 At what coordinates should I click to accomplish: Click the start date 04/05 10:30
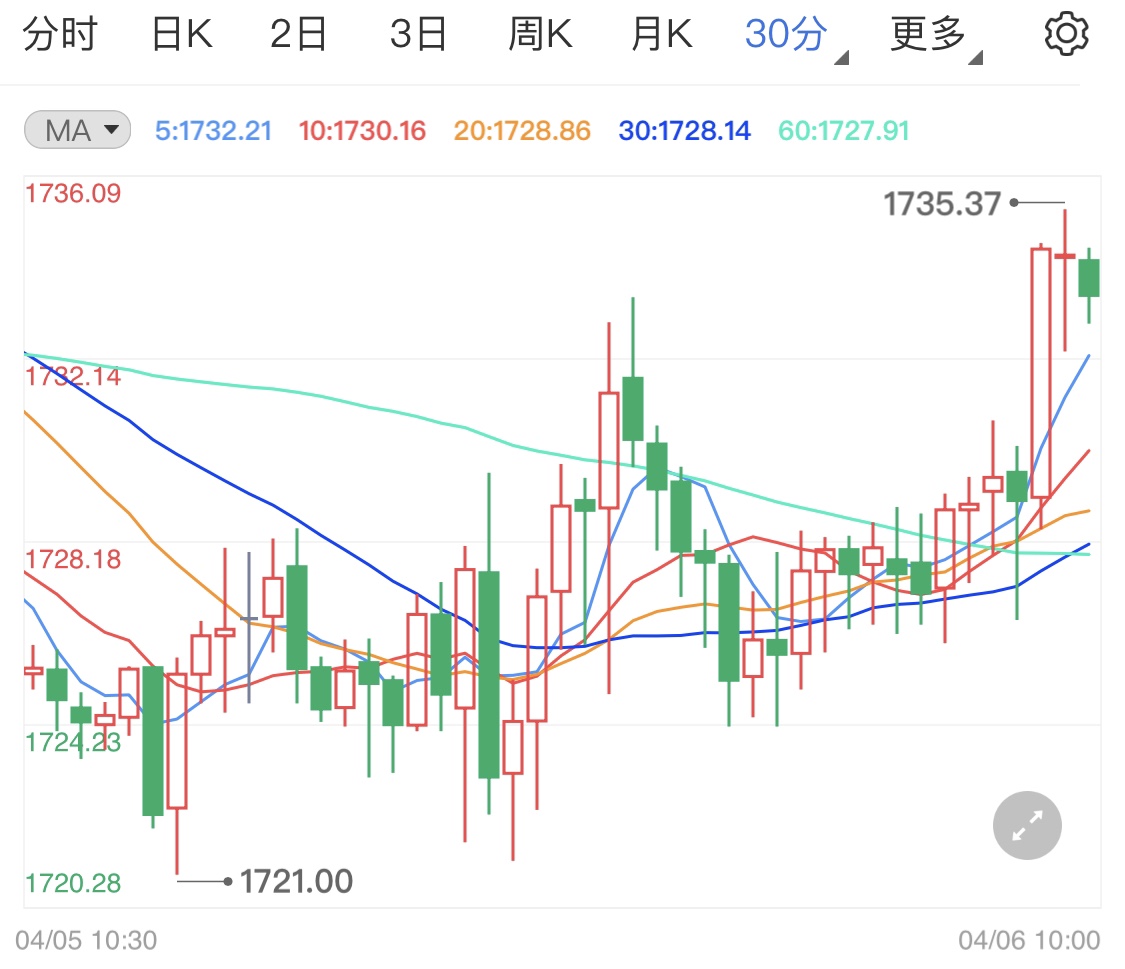tap(86, 940)
